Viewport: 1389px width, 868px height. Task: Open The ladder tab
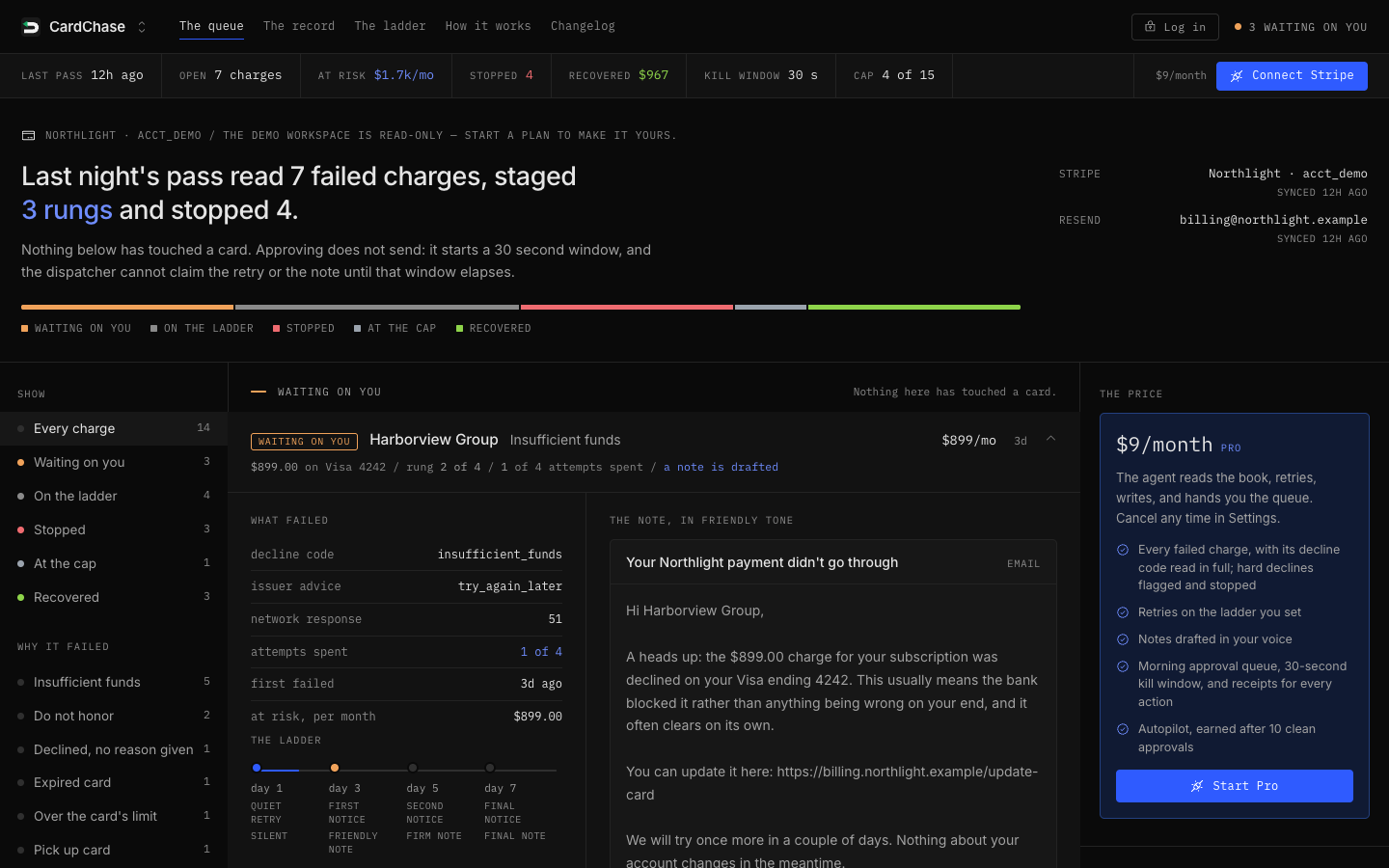tap(390, 26)
